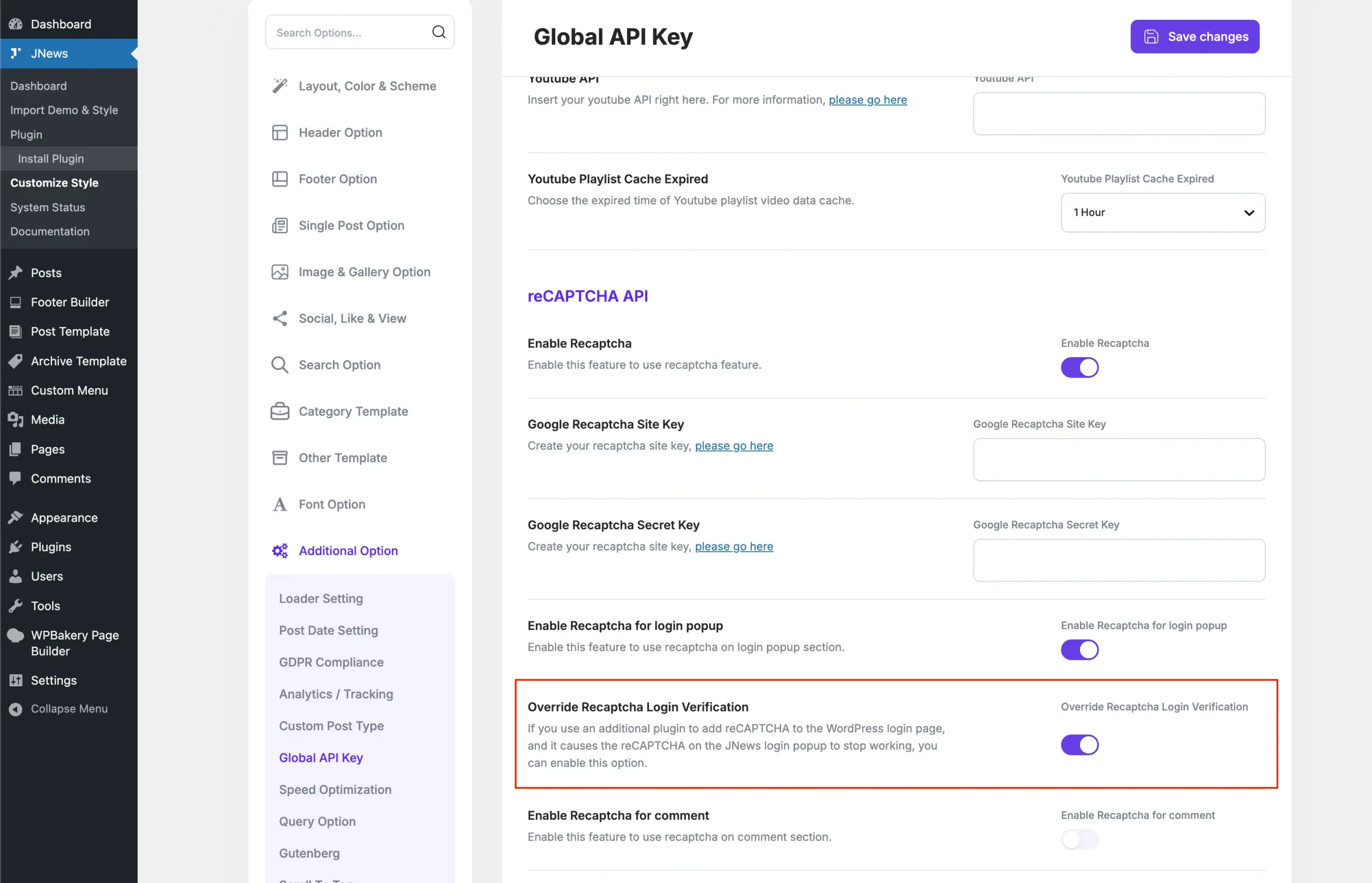Click the Header Option layout icon
Viewport: 1372px width, 883px height.
click(x=280, y=132)
